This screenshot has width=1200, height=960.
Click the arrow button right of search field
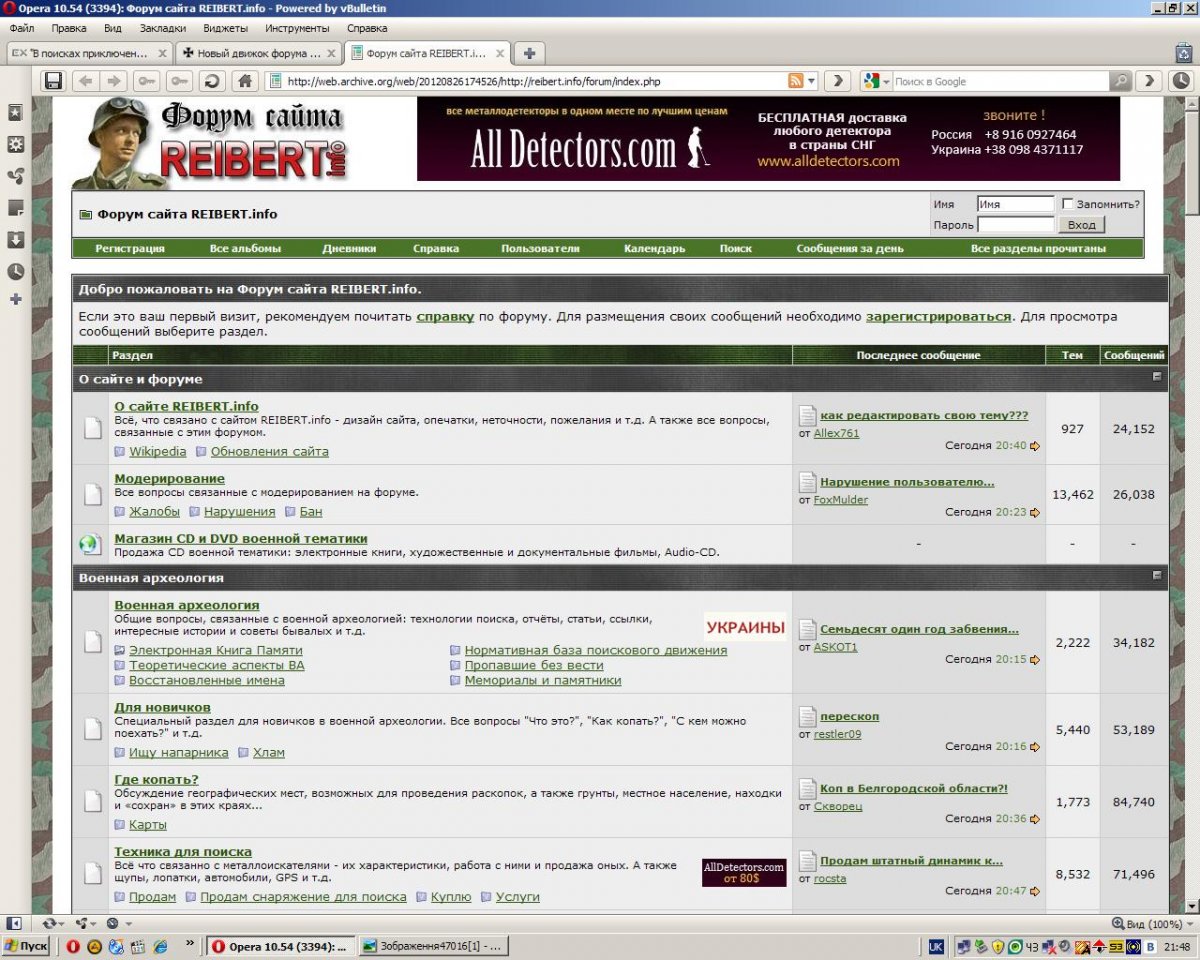1151,81
